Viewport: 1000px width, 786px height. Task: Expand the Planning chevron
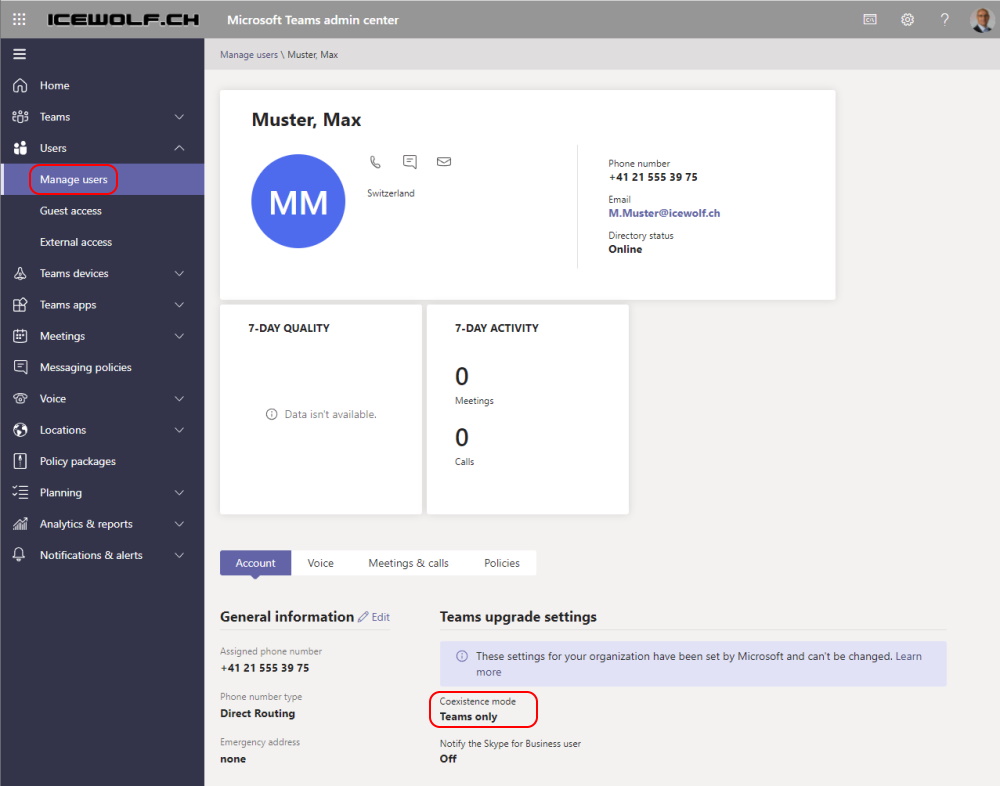pyautogui.click(x=179, y=492)
